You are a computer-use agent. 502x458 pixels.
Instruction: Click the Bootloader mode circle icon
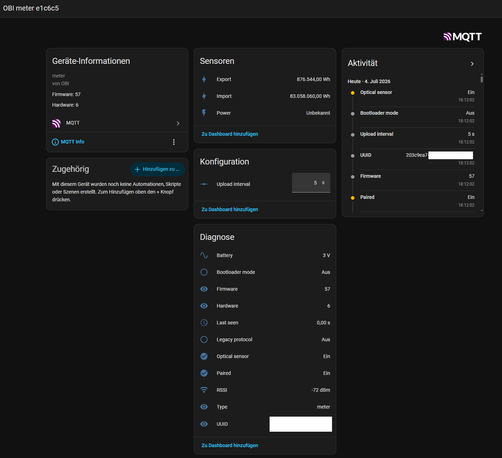204,272
